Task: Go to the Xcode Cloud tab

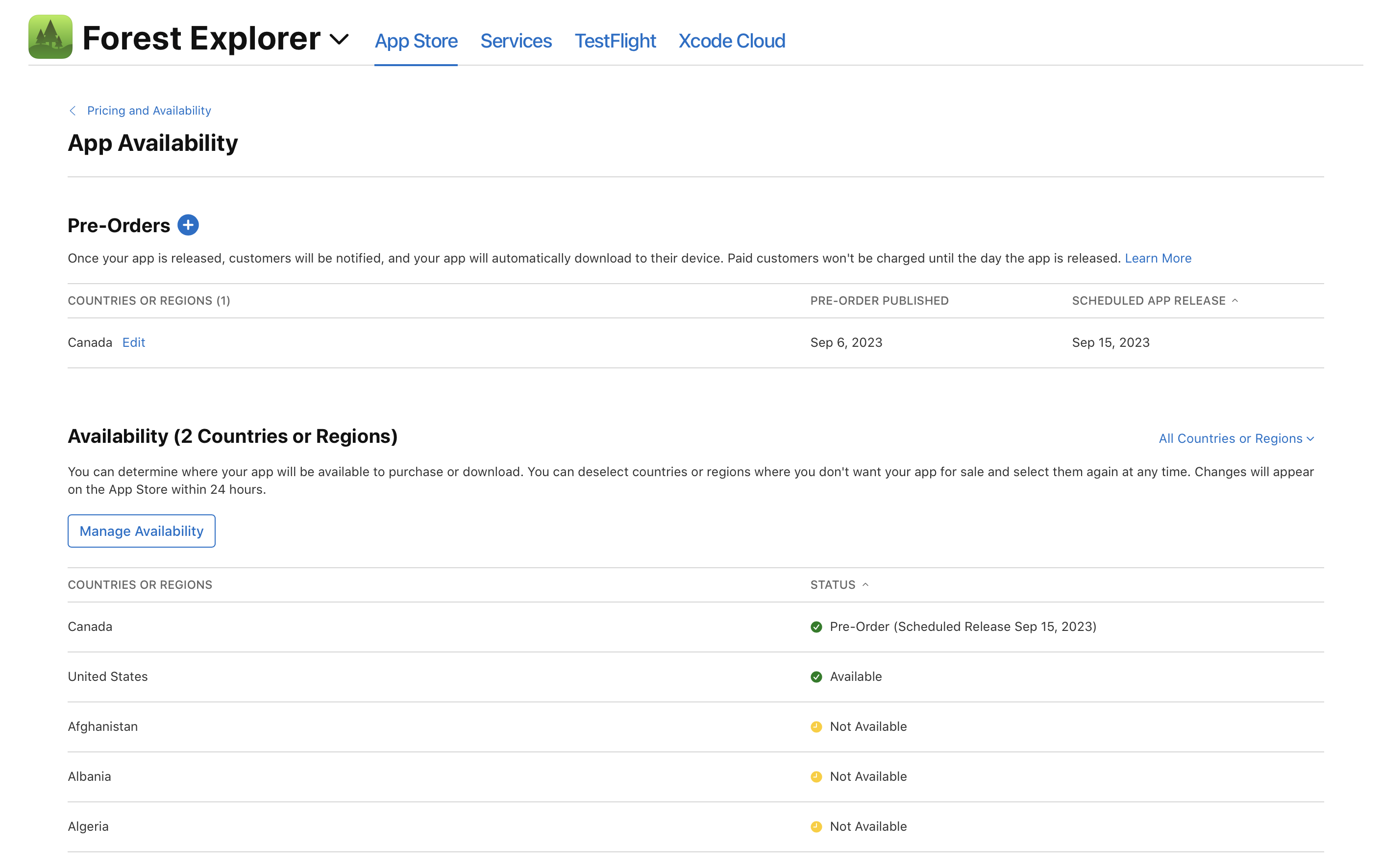Action: 731,41
